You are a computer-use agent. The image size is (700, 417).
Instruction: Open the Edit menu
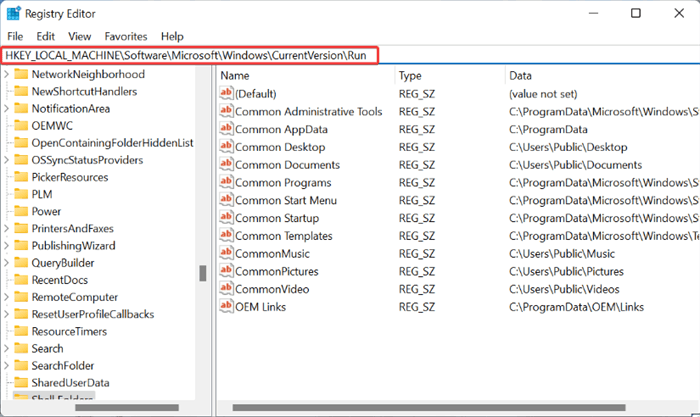click(x=45, y=36)
